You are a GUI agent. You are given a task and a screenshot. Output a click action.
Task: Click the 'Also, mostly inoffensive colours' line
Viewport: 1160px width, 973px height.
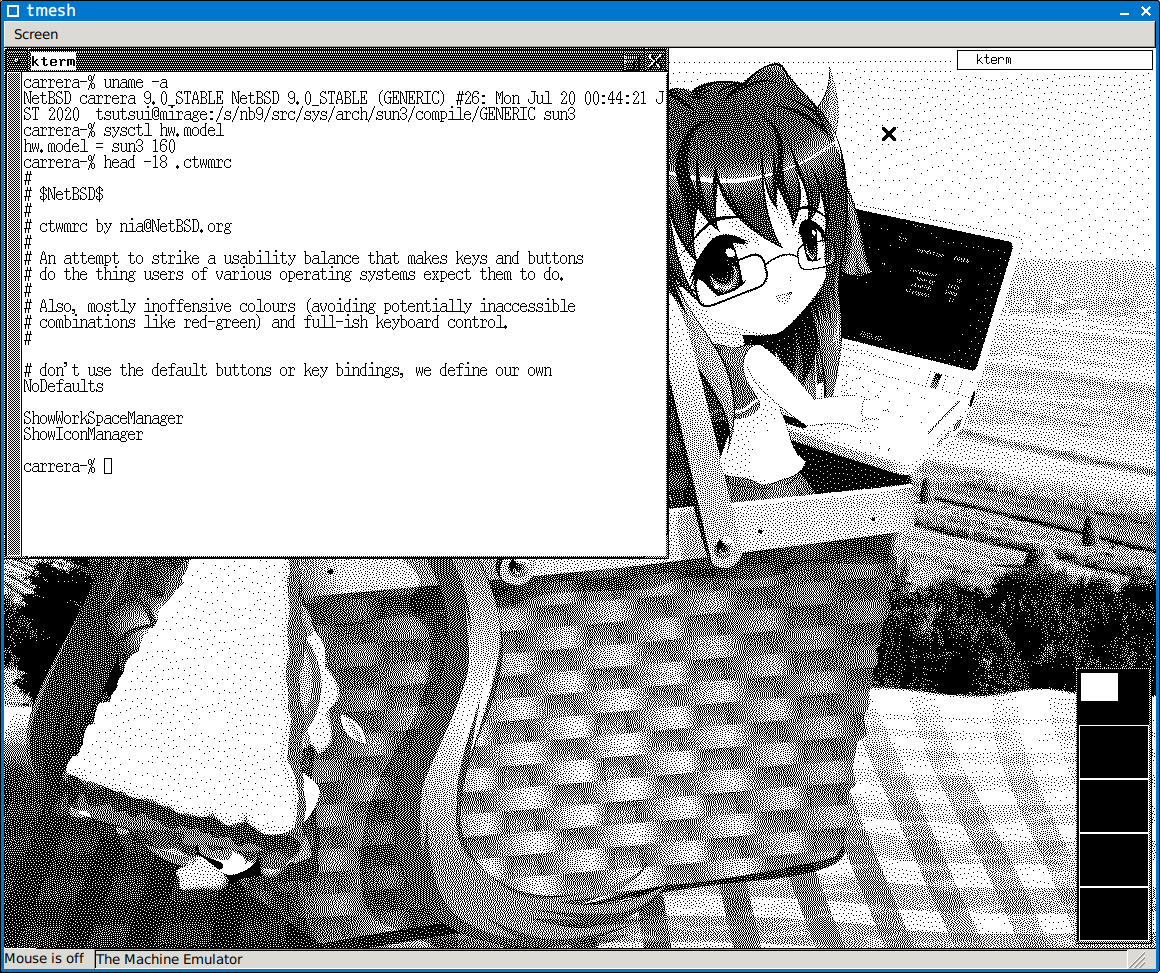click(x=300, y=306)
